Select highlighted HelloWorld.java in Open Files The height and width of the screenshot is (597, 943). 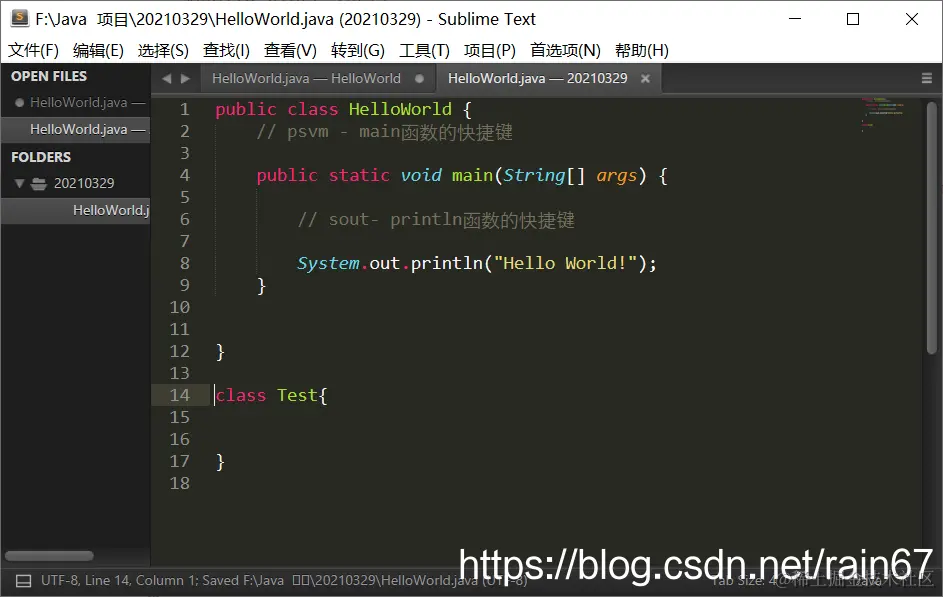pos(88,129)
